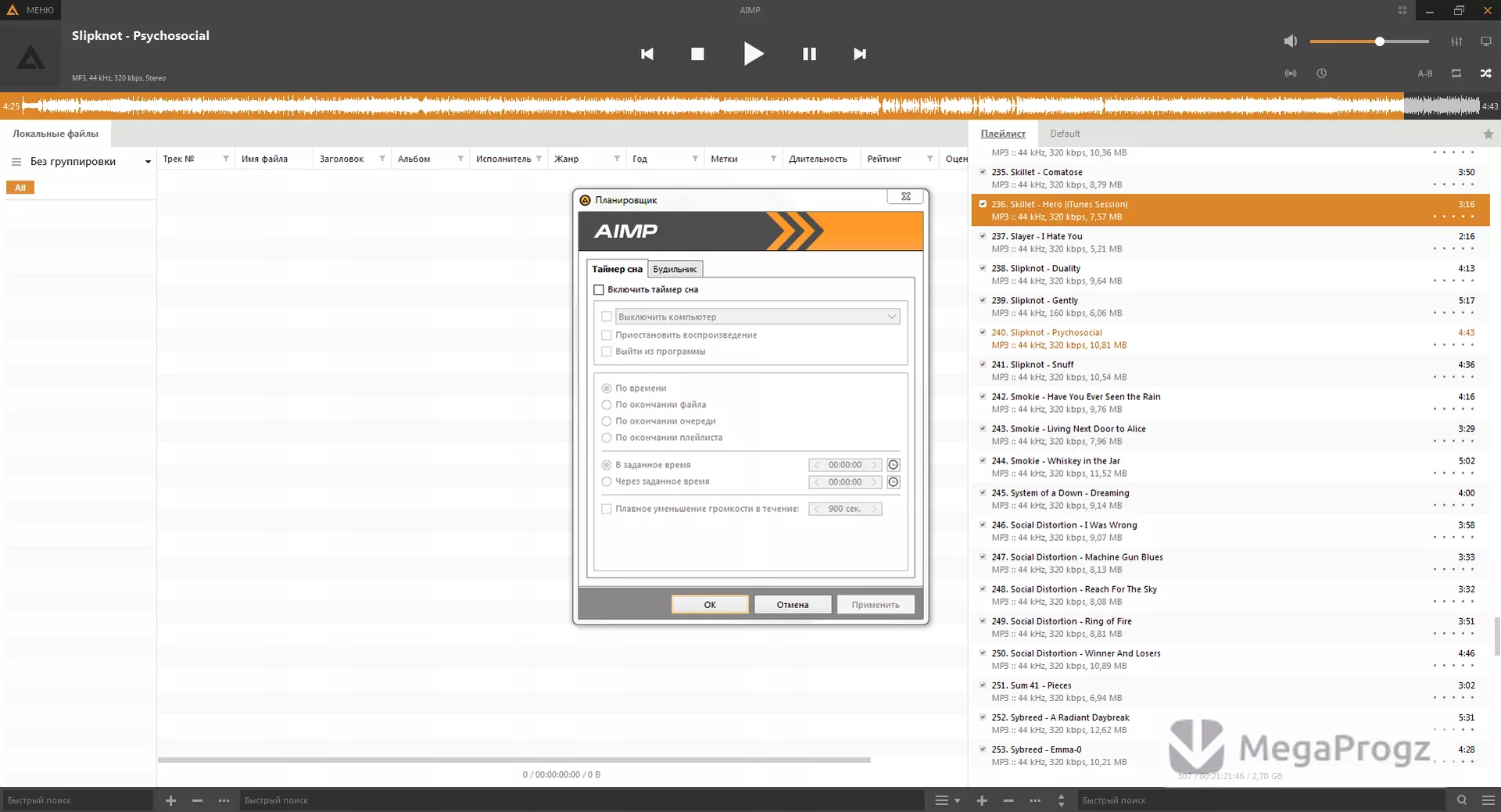1501x812 pixels.
Task: Seek within the orange waveform progress bar
Action: (x=750, y=106)
